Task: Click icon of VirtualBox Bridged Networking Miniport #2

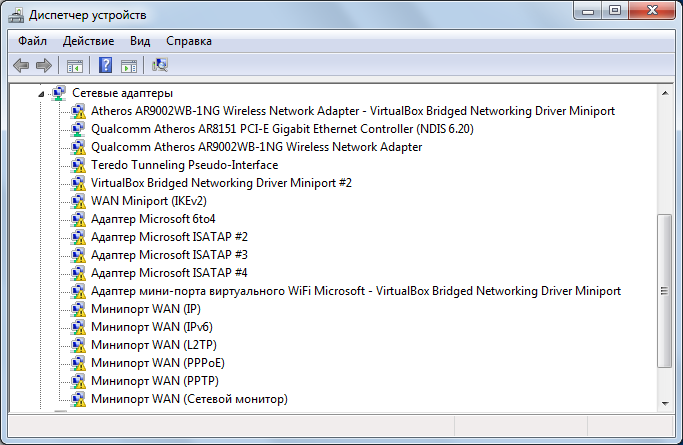Action: tap(78, 183)
